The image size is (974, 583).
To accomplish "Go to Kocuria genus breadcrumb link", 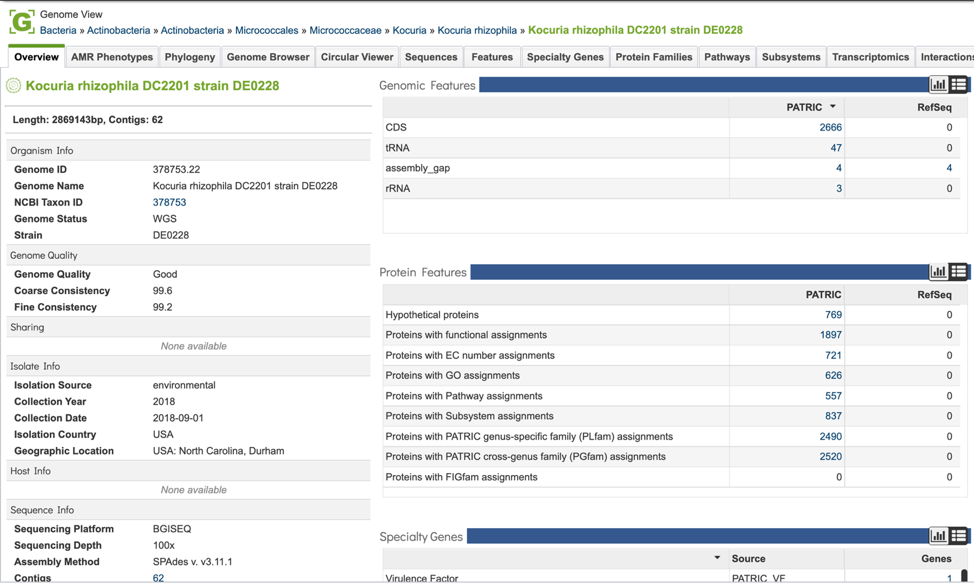I will click(409, 30).
